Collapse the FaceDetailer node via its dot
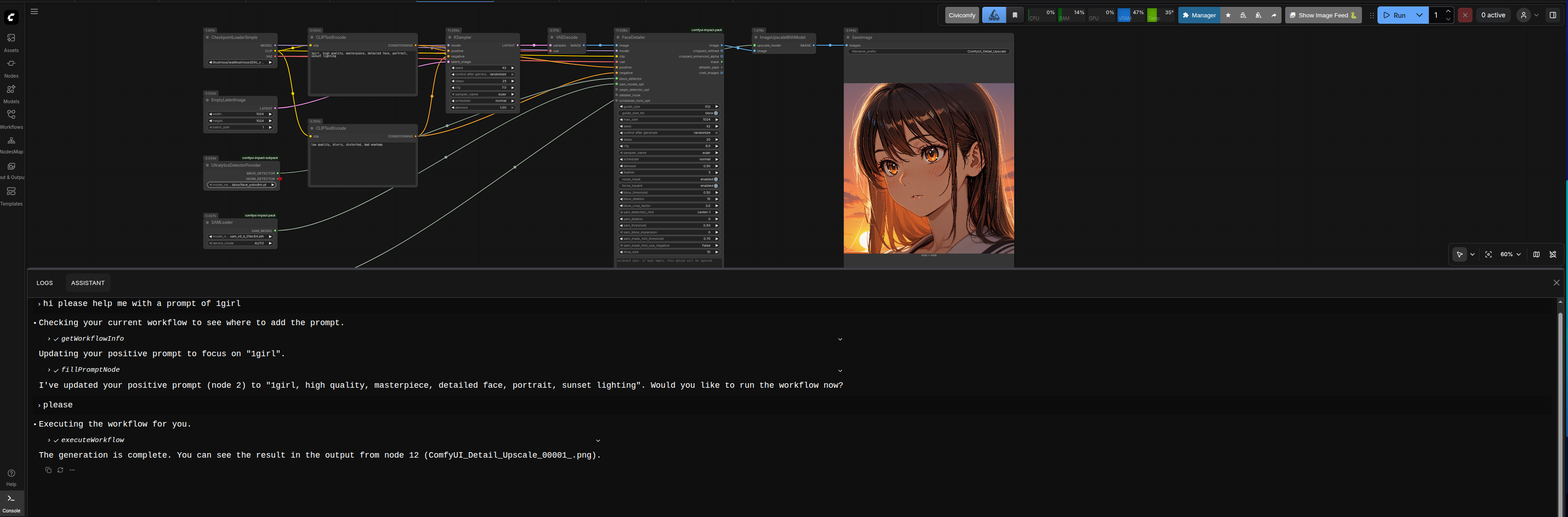 tap(618, 37)
